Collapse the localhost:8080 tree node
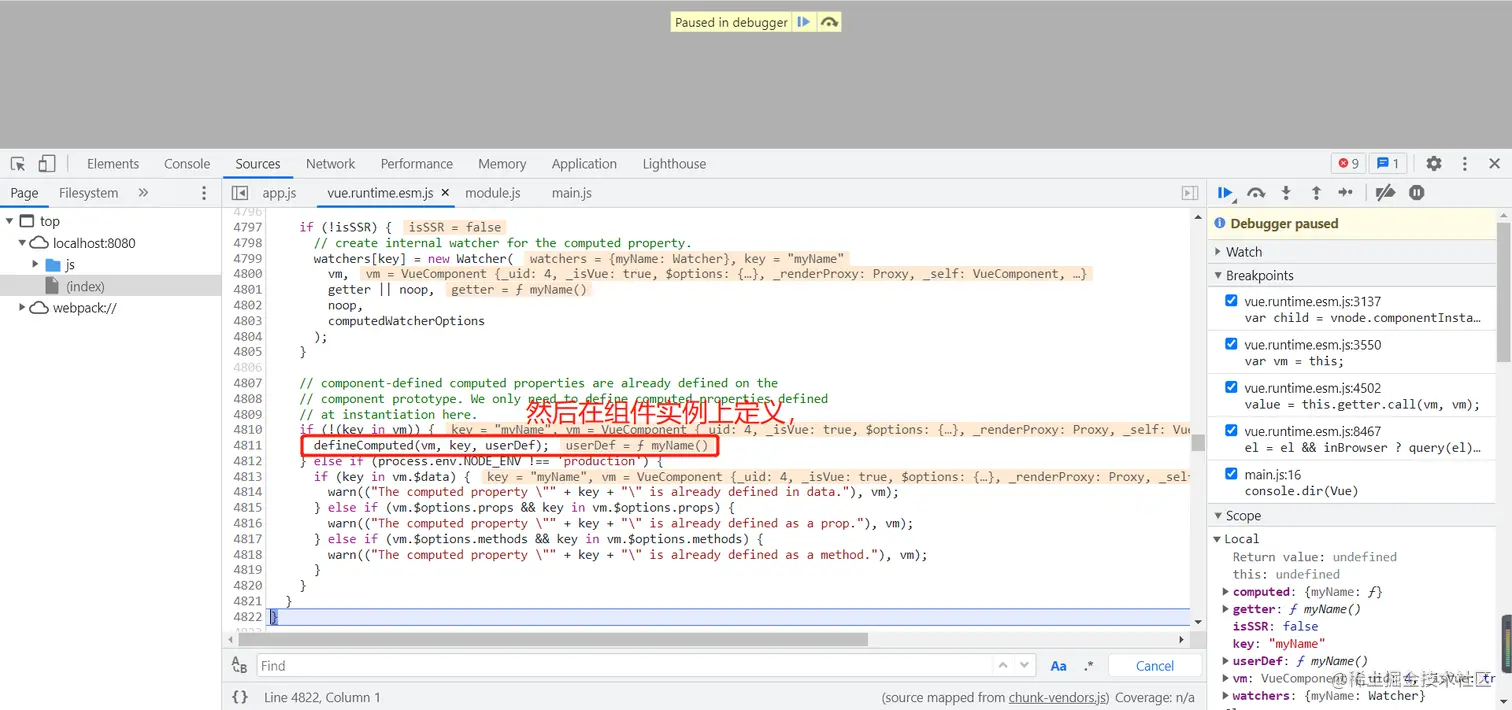This screenshot has width=1512, height=710. click(22, 243)
